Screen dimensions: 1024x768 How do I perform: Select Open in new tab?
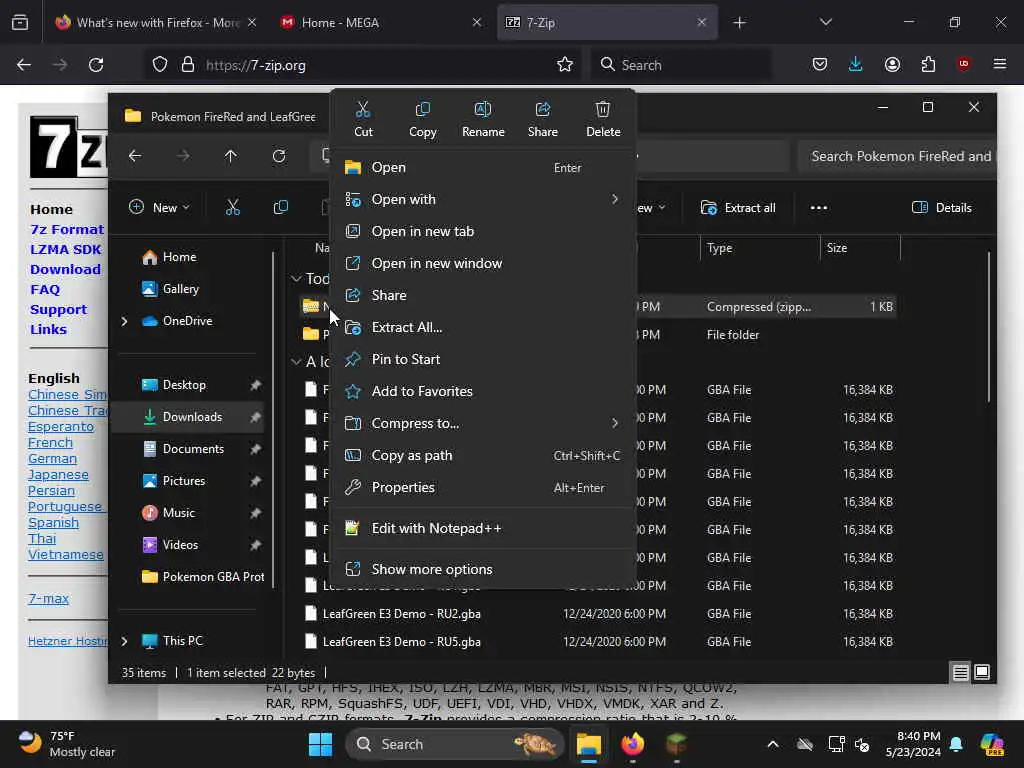point(483,231)
